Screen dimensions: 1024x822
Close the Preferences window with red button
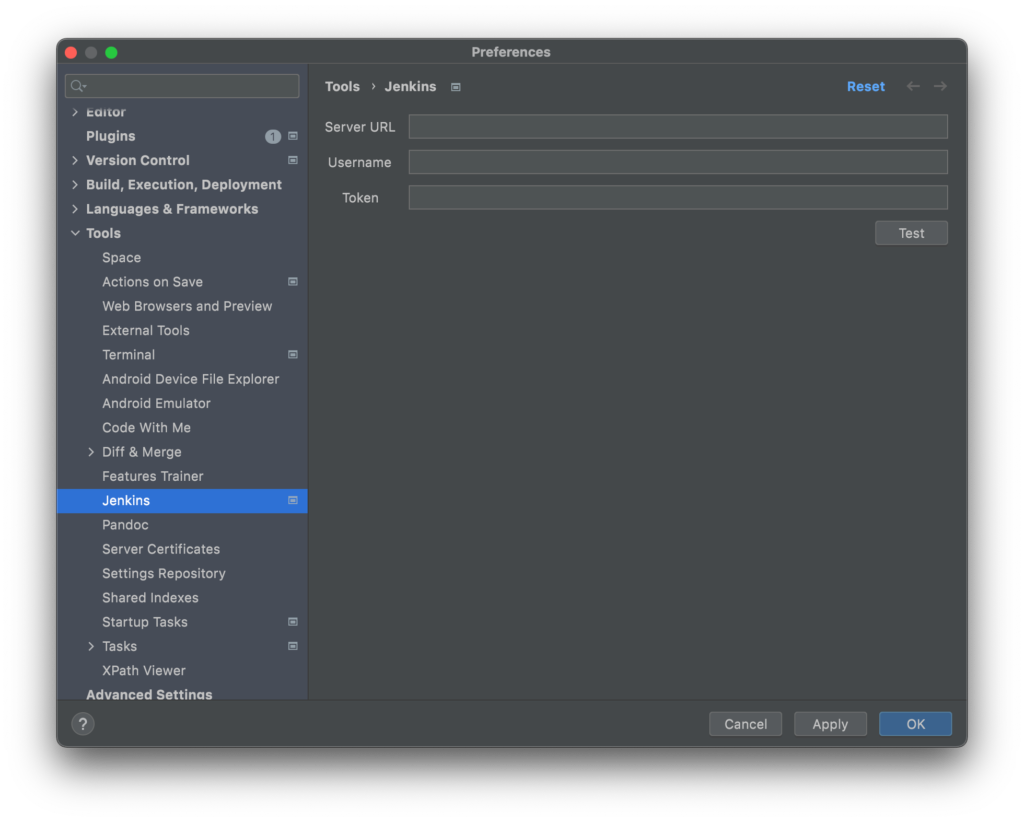pos(71,52)
